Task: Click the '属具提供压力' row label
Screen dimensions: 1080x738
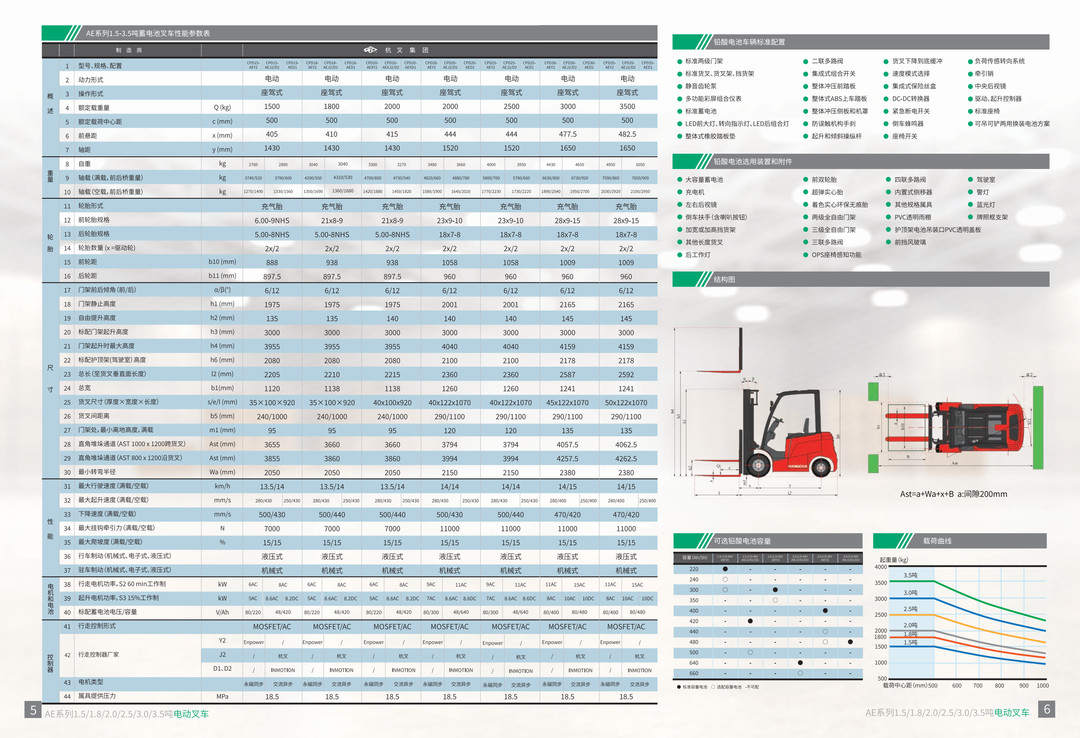Action: (96, 696)
